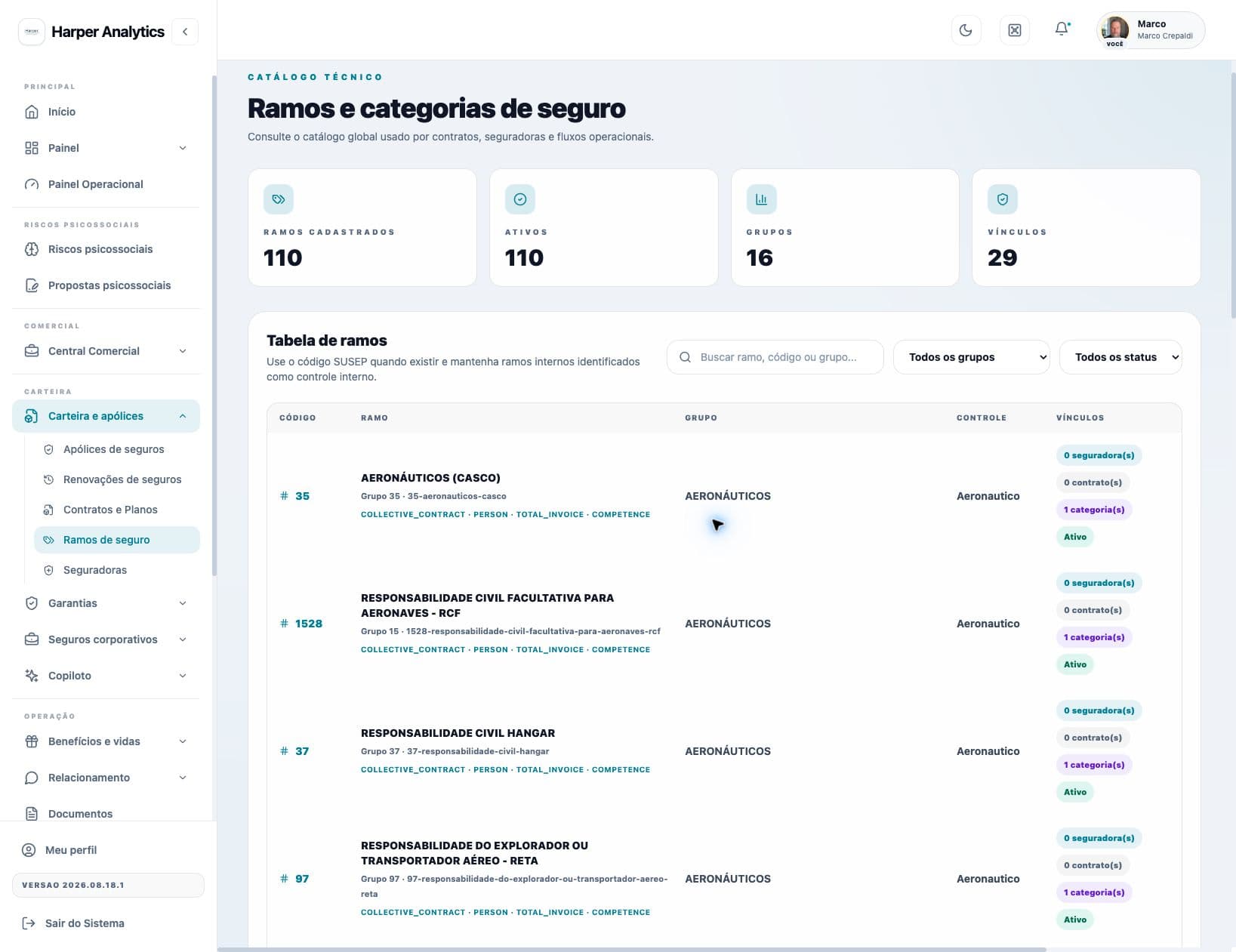The height and width of the screenshot is (952, 1236).
Task: Click the square X icon in header
Action: coord(1014,30)
